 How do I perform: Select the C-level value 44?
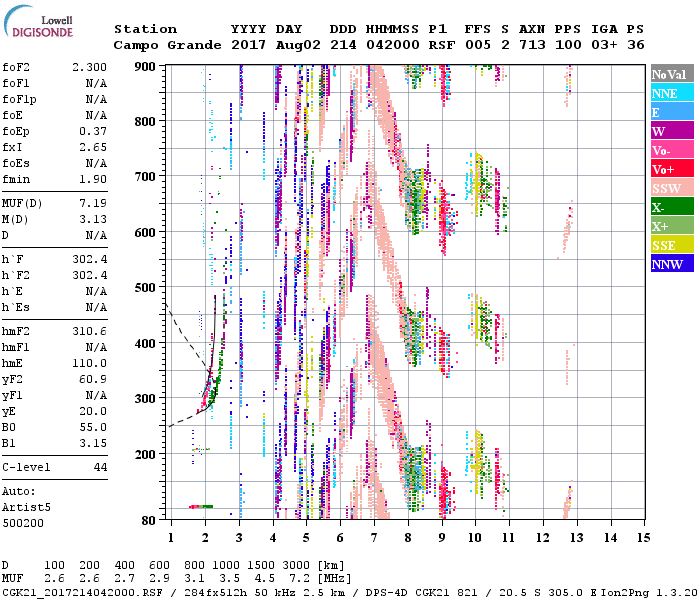100,467
